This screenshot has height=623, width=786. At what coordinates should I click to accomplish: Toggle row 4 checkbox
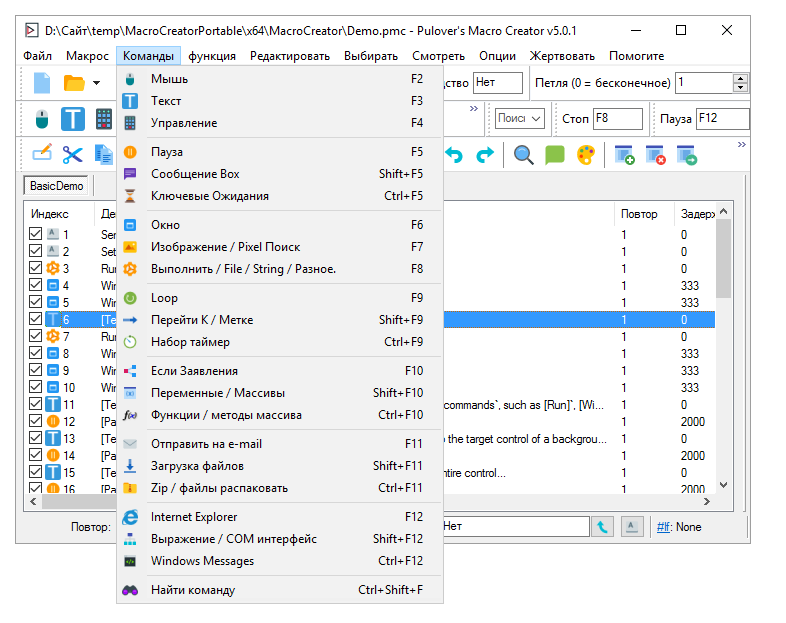point(36,285)
